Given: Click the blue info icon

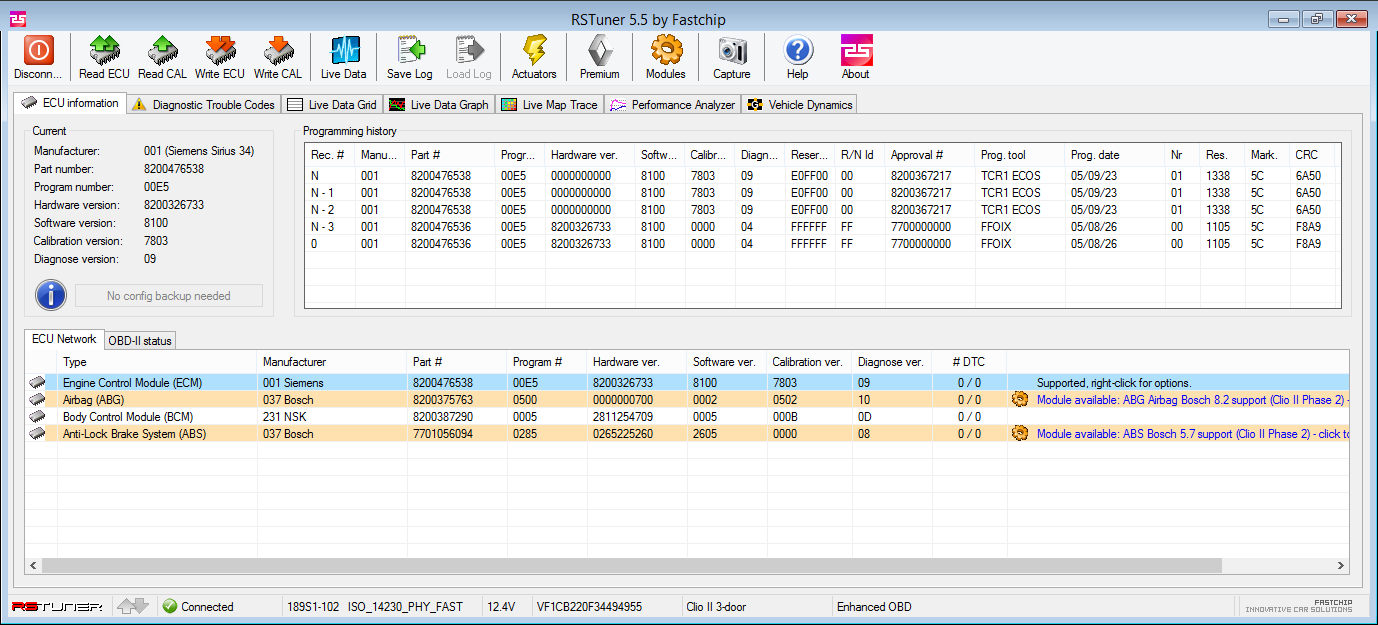Looking at the screenshot, I should coord(51,295).
